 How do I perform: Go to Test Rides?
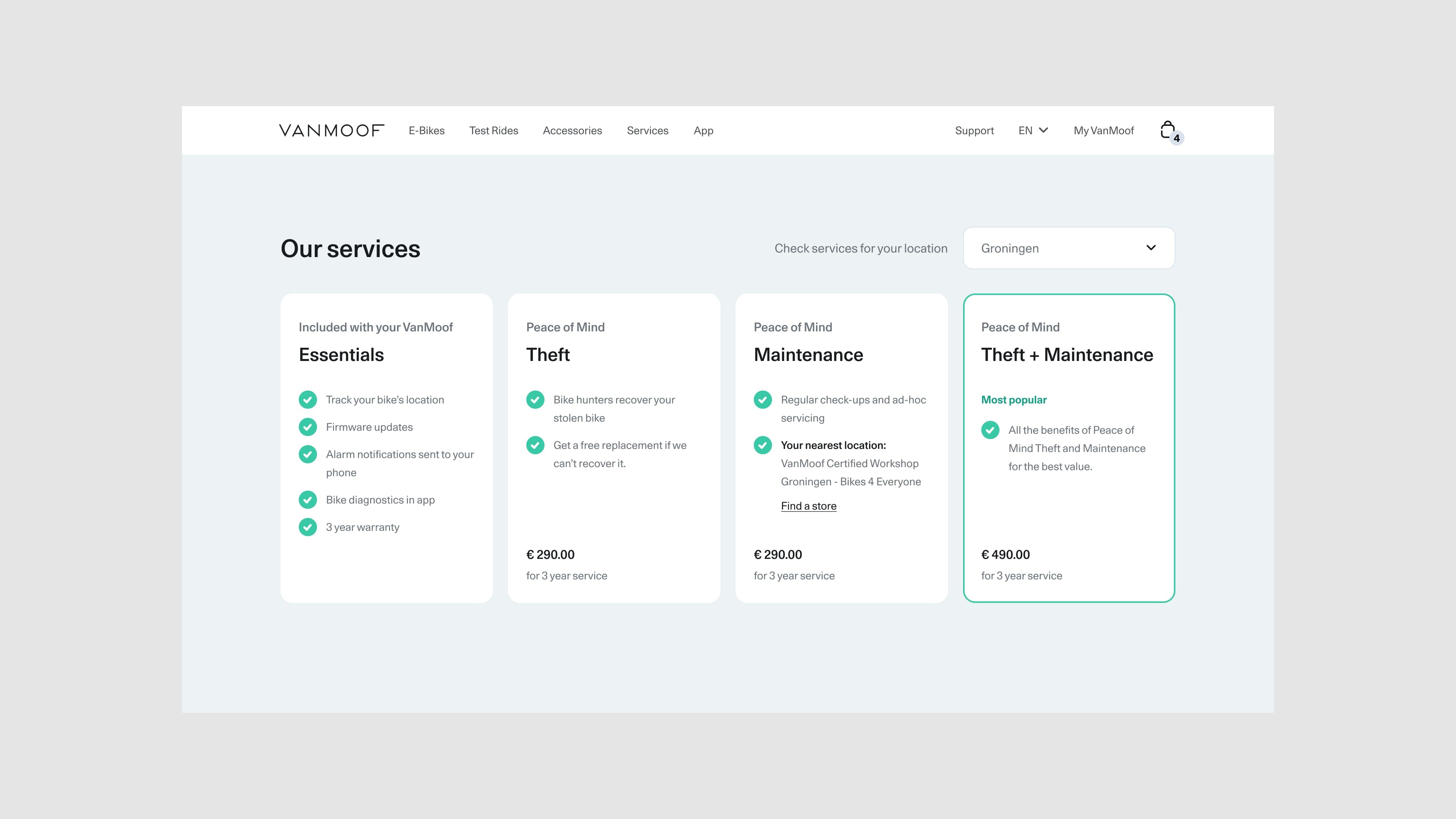[x=493, y=130]
